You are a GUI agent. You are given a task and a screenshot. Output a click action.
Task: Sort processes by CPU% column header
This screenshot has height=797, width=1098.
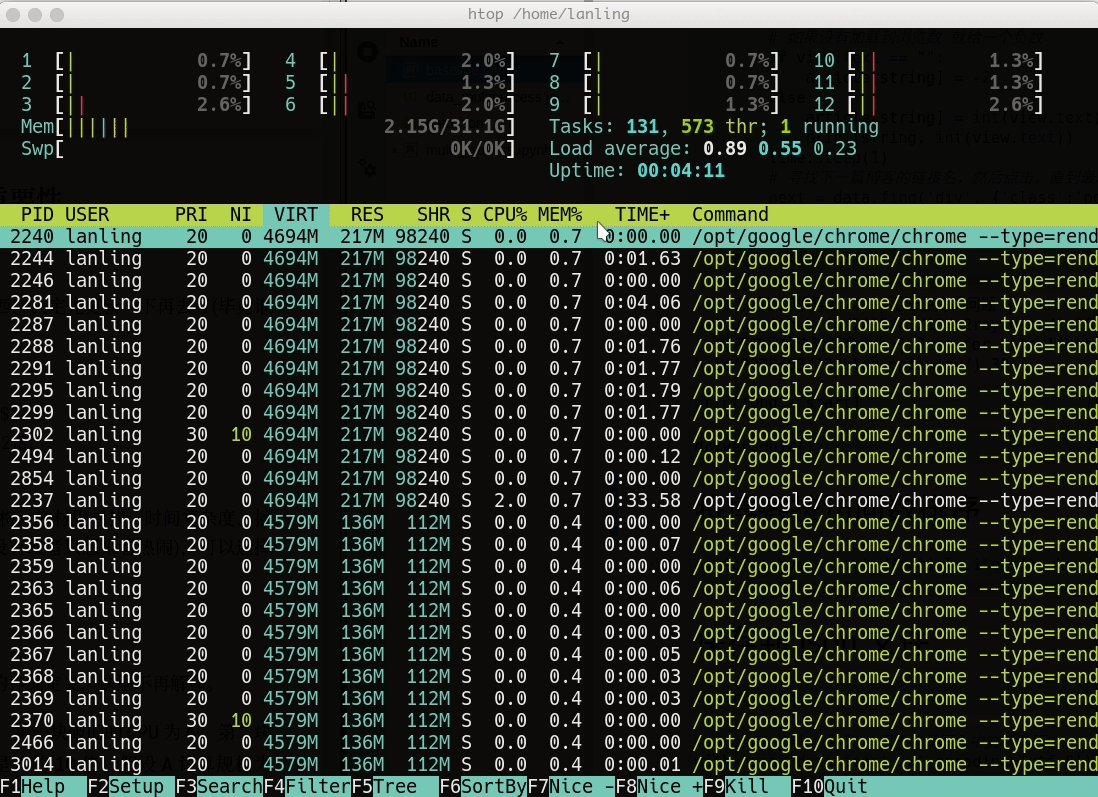pos(504,215)
